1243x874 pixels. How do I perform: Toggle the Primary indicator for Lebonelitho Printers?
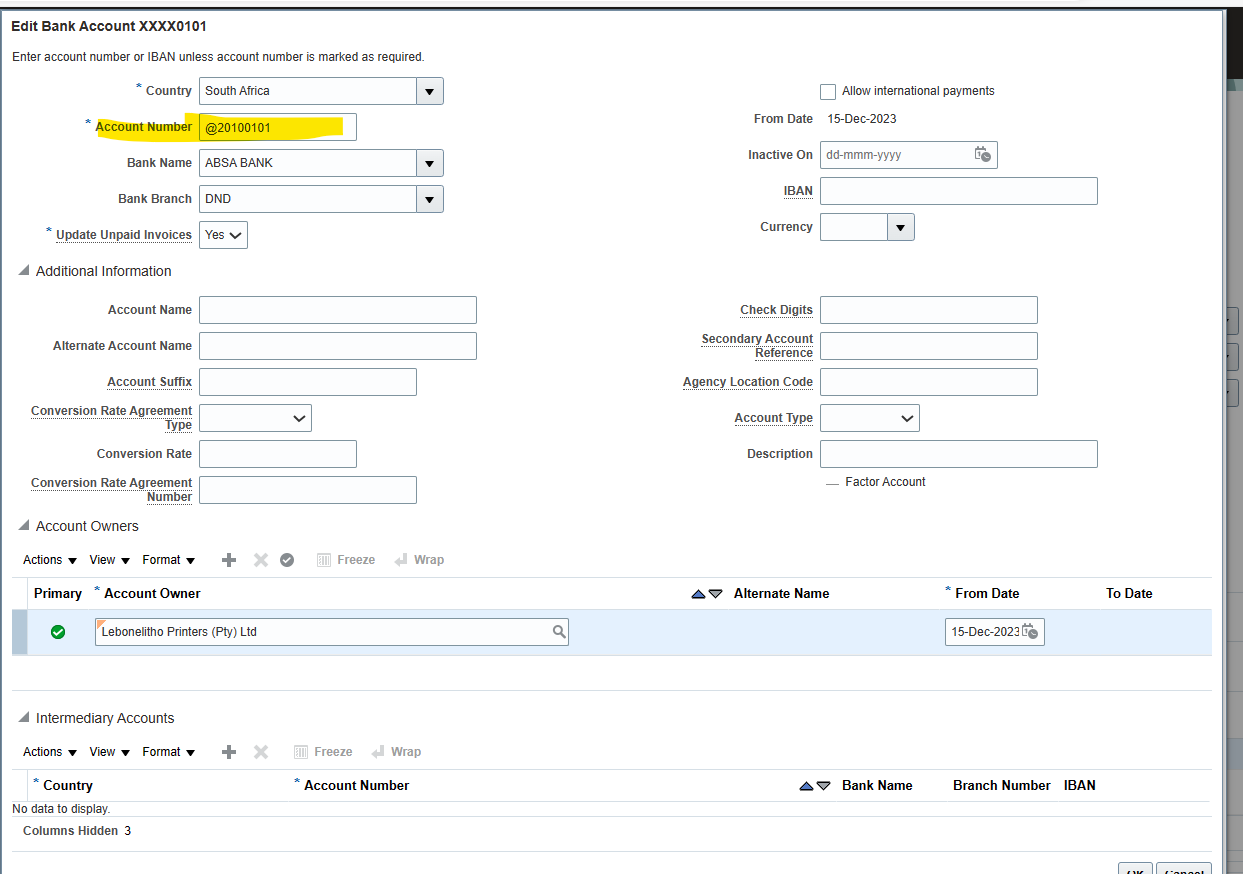[x=57, y=632]
